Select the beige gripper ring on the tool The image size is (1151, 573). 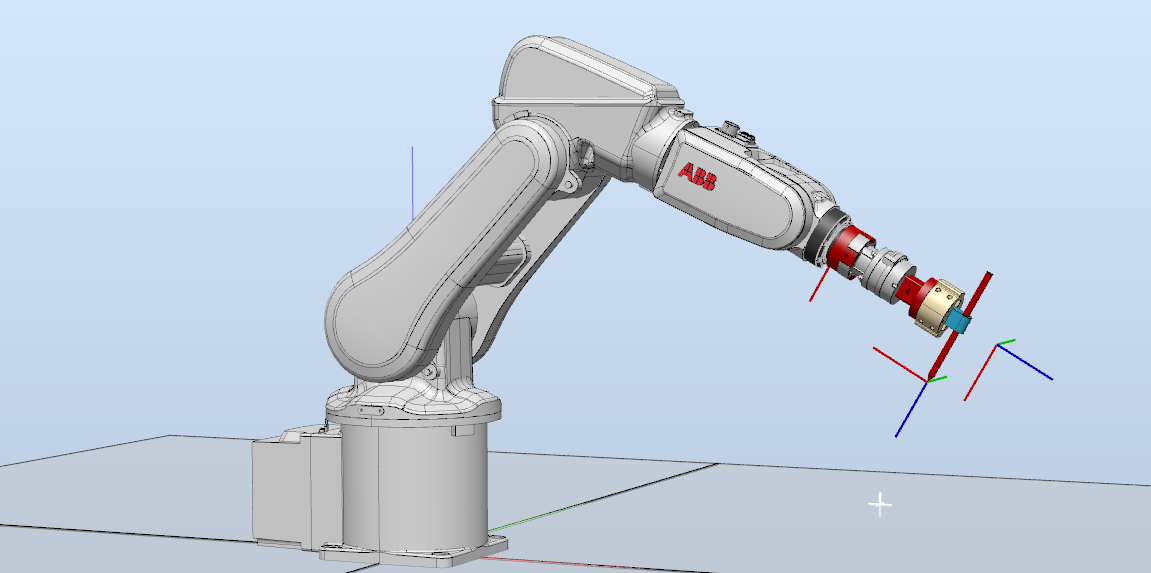click(937, 303)
